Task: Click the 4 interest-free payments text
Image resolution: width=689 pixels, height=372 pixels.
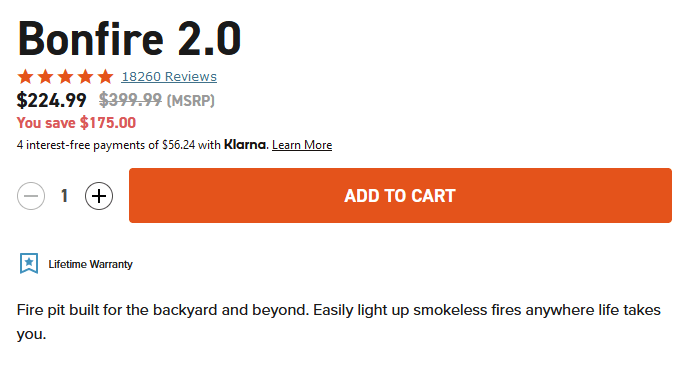Action: pyautogui.click(x=119, y=145)
